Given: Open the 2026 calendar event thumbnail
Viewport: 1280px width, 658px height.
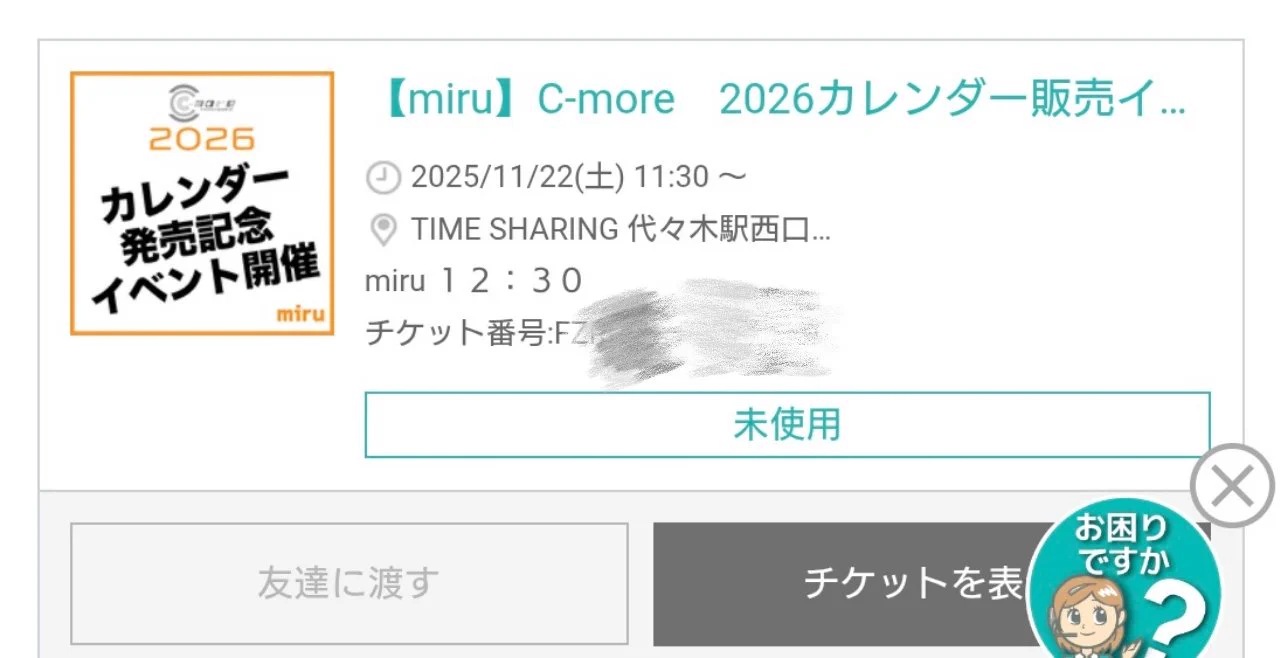Looking at the screenshot, I should [201, 203].
